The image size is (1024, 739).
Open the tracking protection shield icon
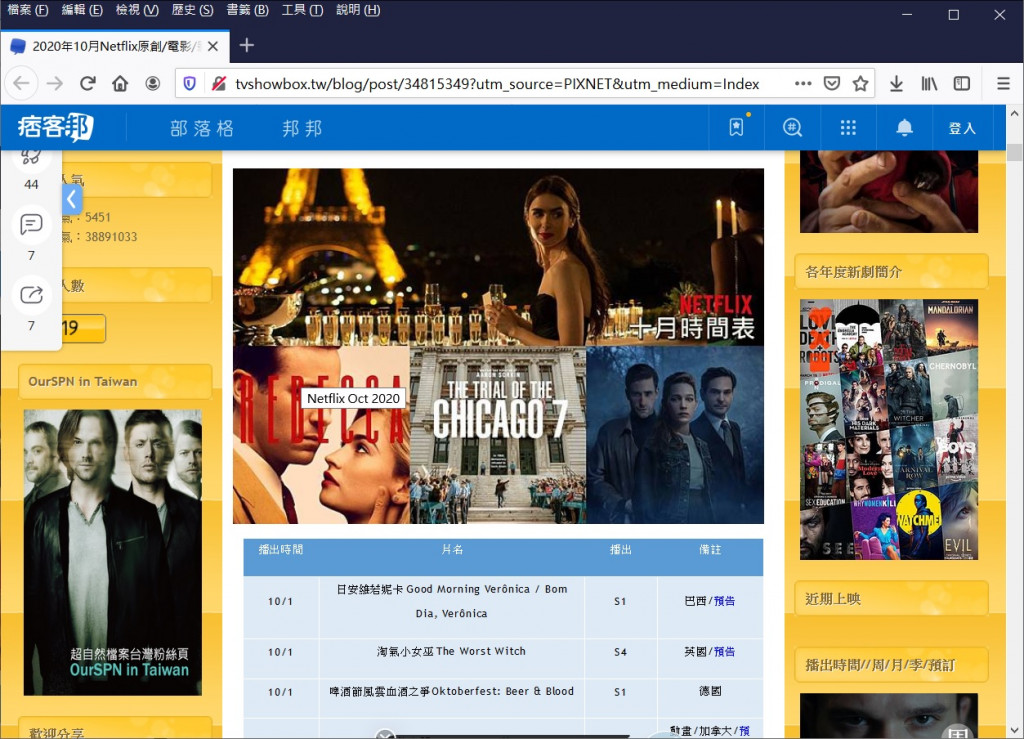[x=189, y=84]
